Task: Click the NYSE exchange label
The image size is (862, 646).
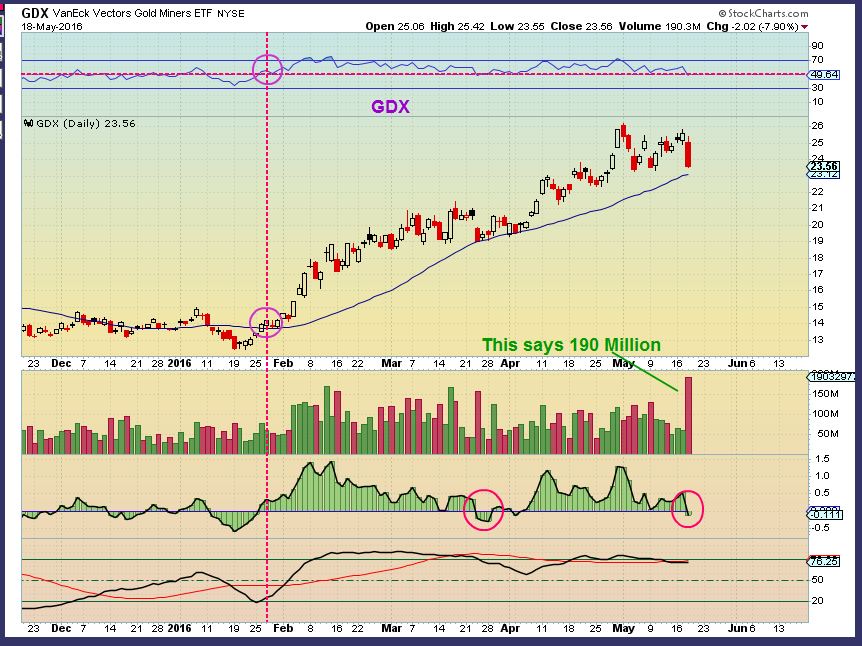Action: click(x=231, y=13)
